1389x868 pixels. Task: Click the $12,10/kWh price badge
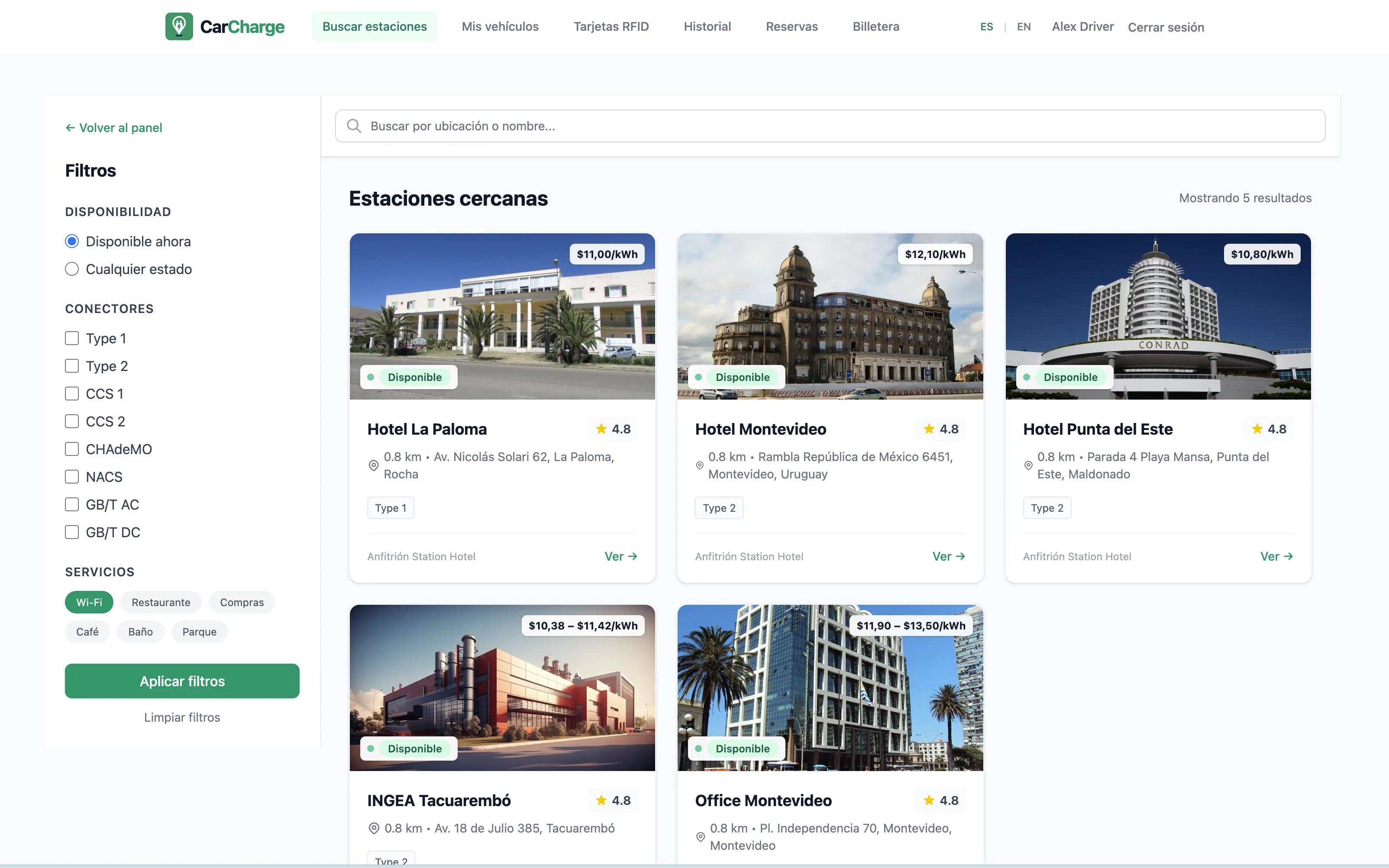[x=935, y=254]
